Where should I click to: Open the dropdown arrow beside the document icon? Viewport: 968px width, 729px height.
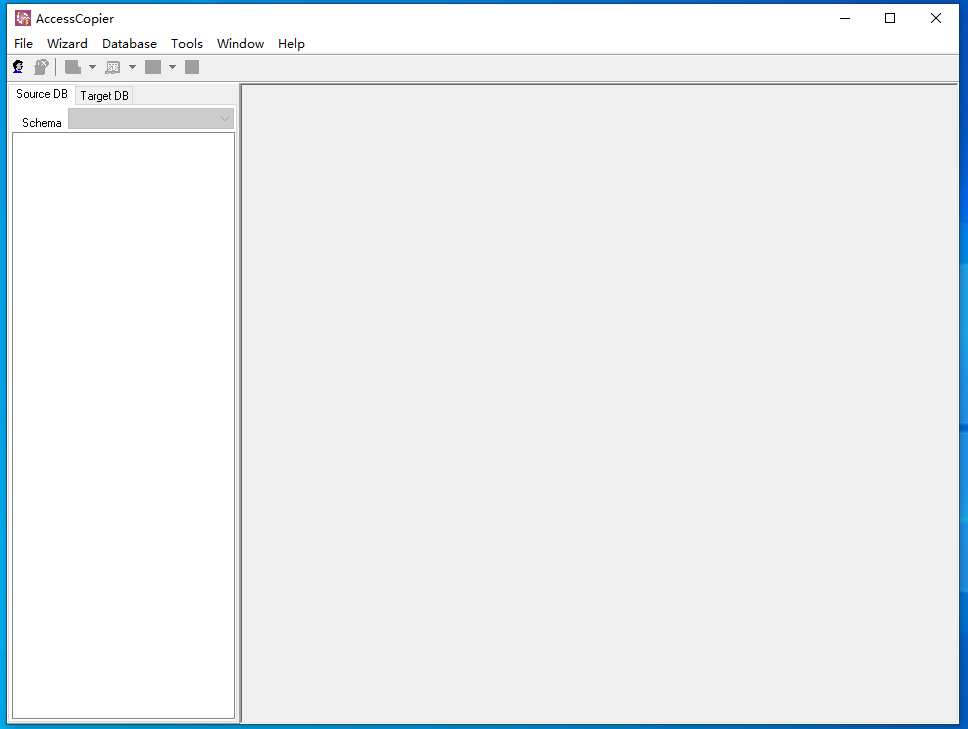(x=93, y=67)
